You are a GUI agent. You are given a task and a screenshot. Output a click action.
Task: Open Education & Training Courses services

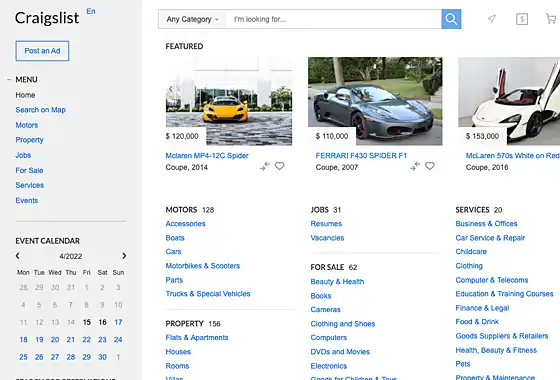click(x=504, y=294)
